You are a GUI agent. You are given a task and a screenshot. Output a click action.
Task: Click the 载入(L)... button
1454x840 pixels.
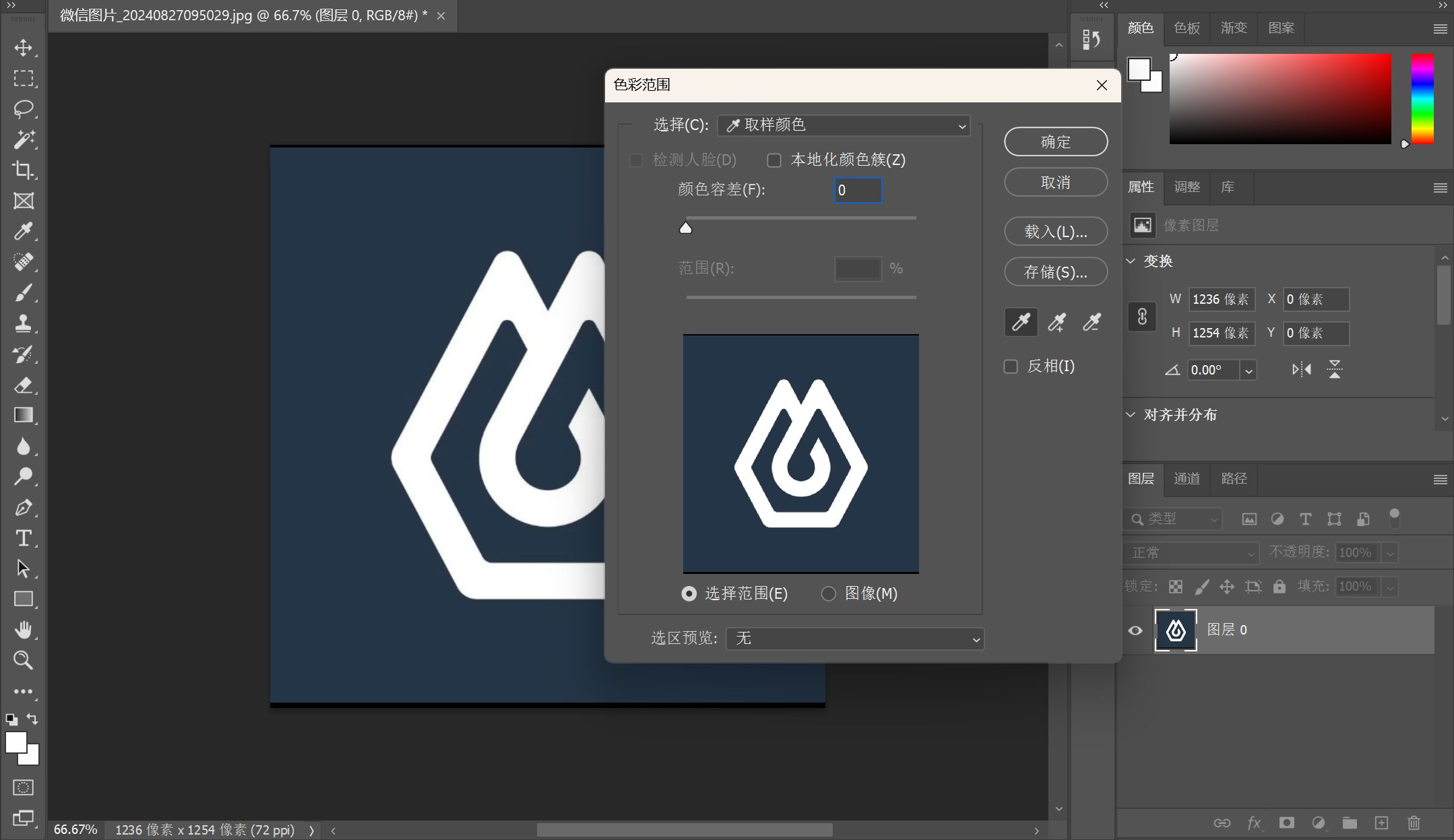1055,232
